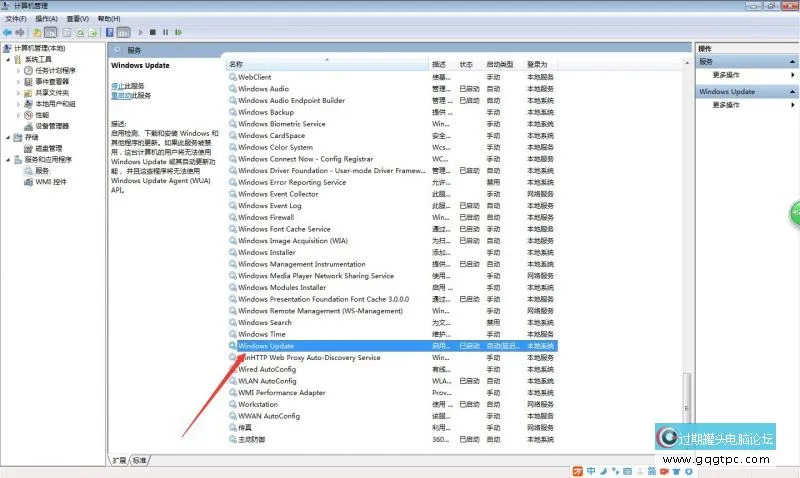Collapse the 服务和应用程序 tree node
The height and width of the screenshot is (478, 800).
coord(8,160)
